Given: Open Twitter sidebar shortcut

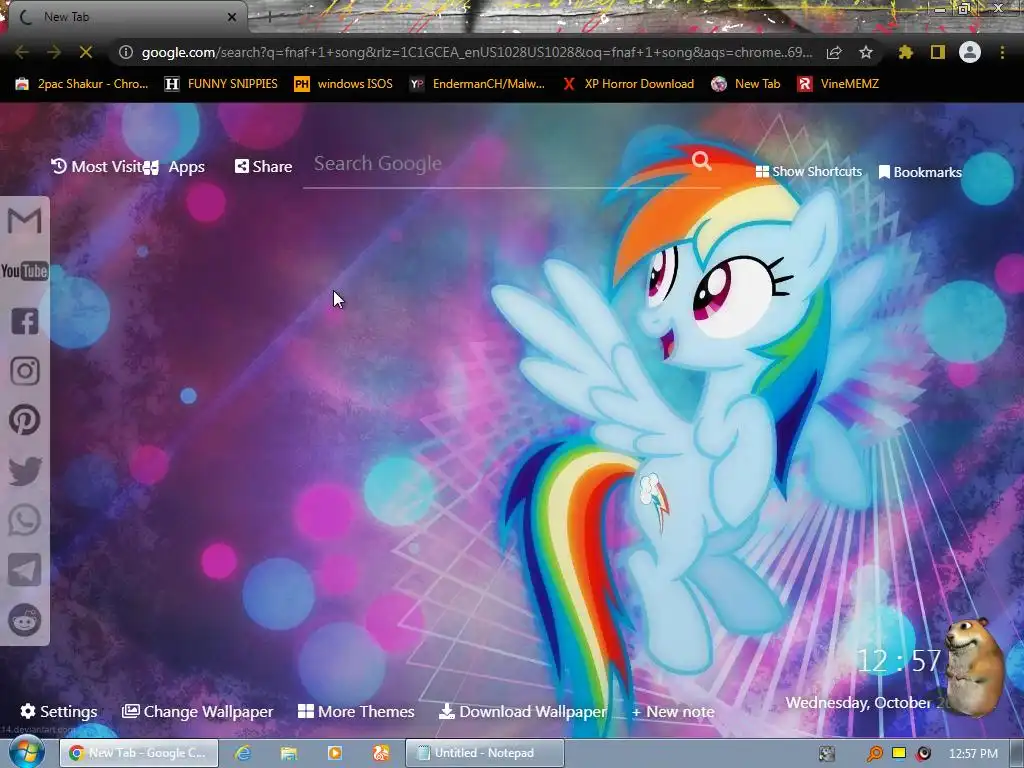Looking at the screenshot, I should [x=25, y=470].
